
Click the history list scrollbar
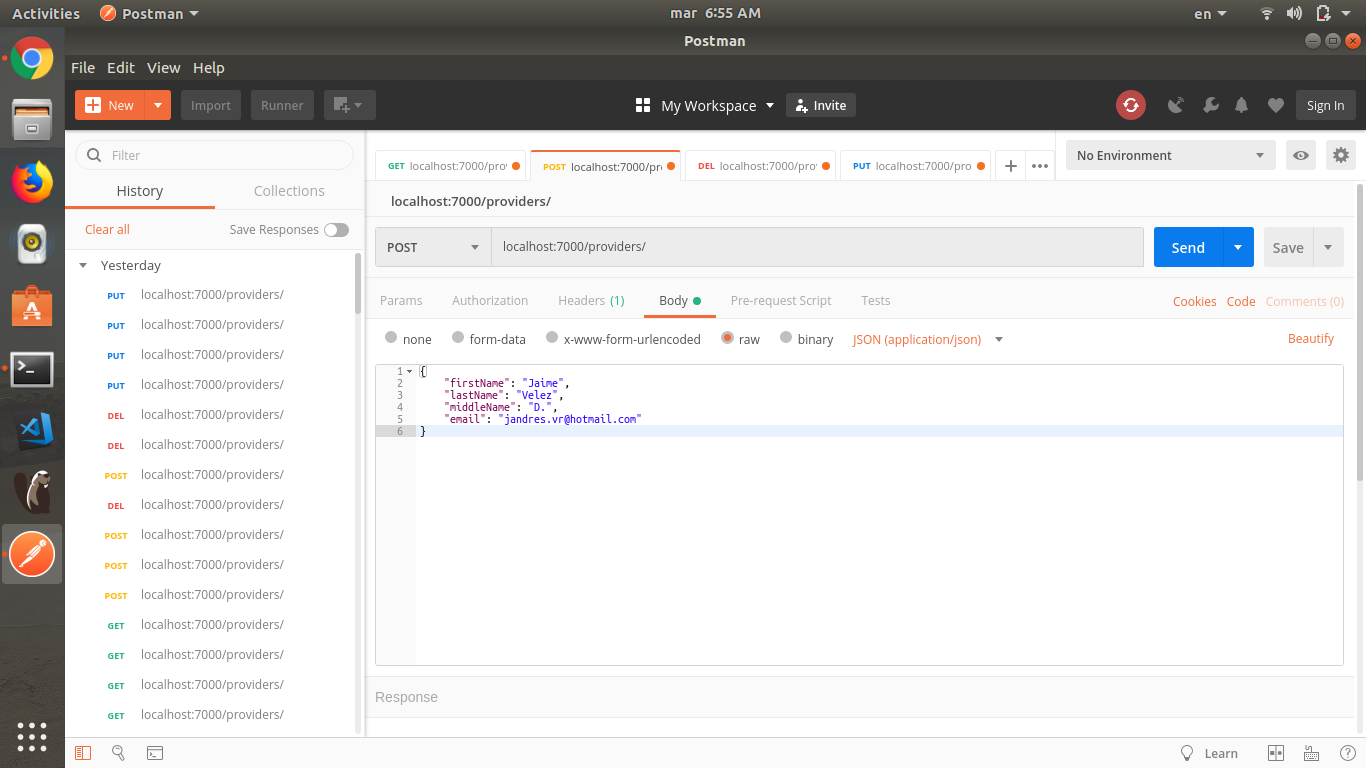click(x=358, y=282)
